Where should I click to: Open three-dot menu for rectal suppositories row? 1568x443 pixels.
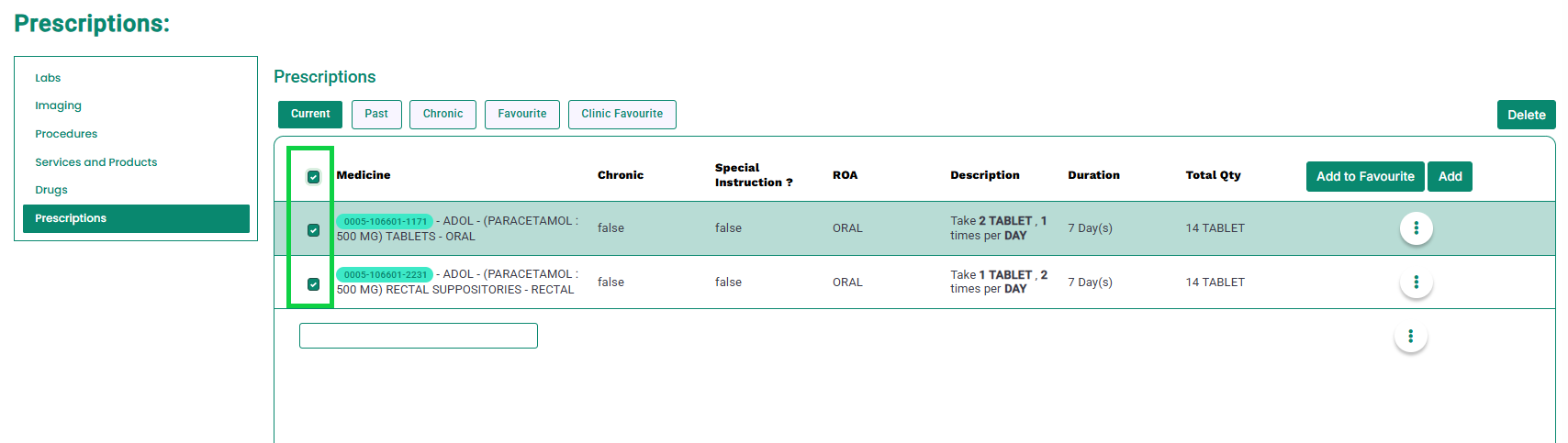pos(1416,282)
